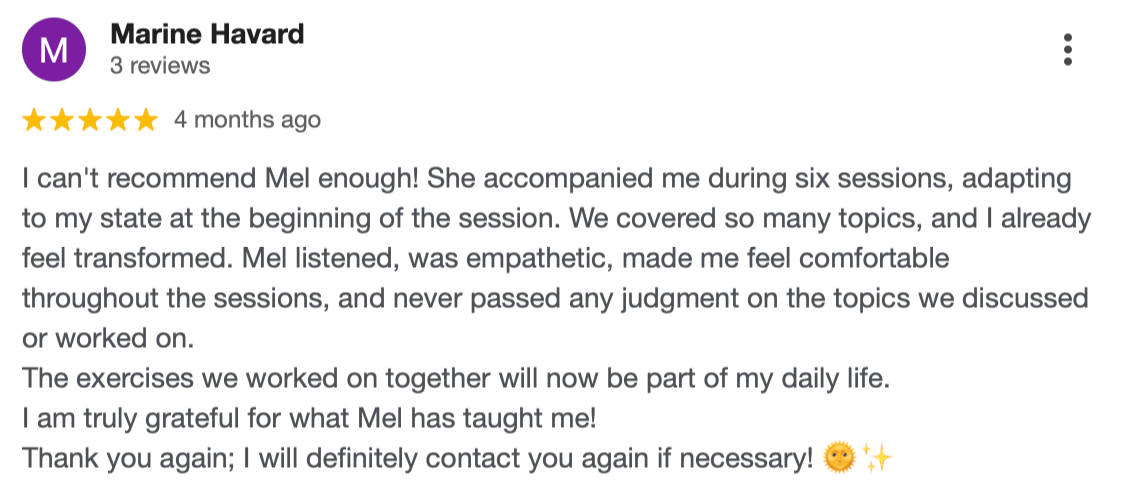Open the three-dot review options menu

1068,49
